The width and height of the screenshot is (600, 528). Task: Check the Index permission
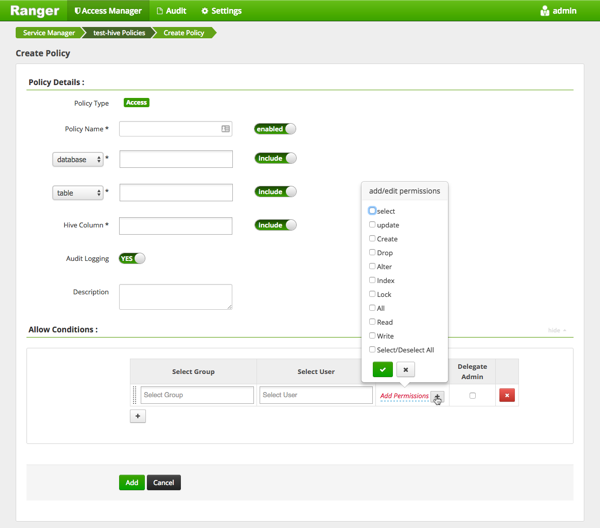point(372,280)
